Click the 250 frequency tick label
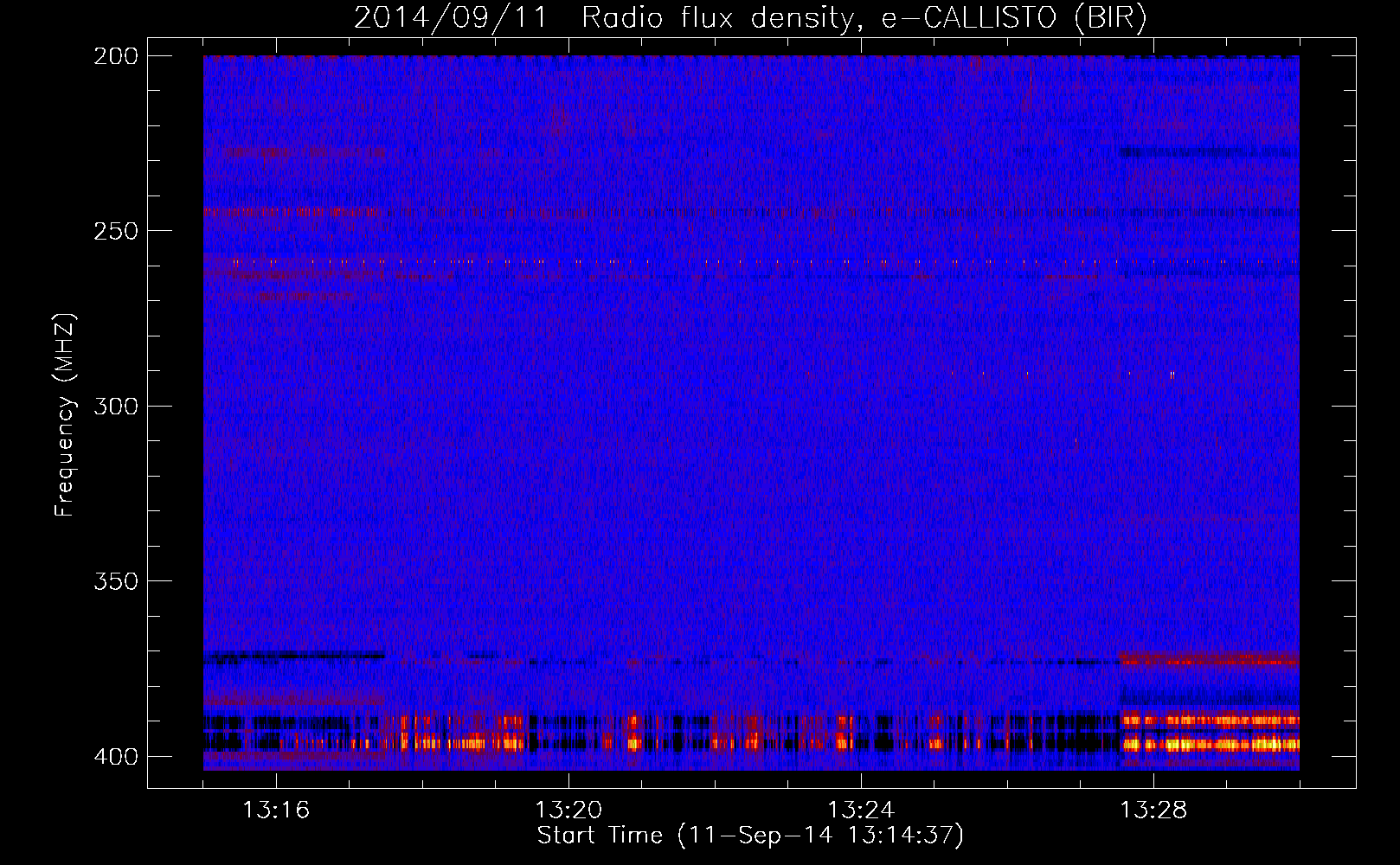The image size is (1400, 865). pos(116,231)
